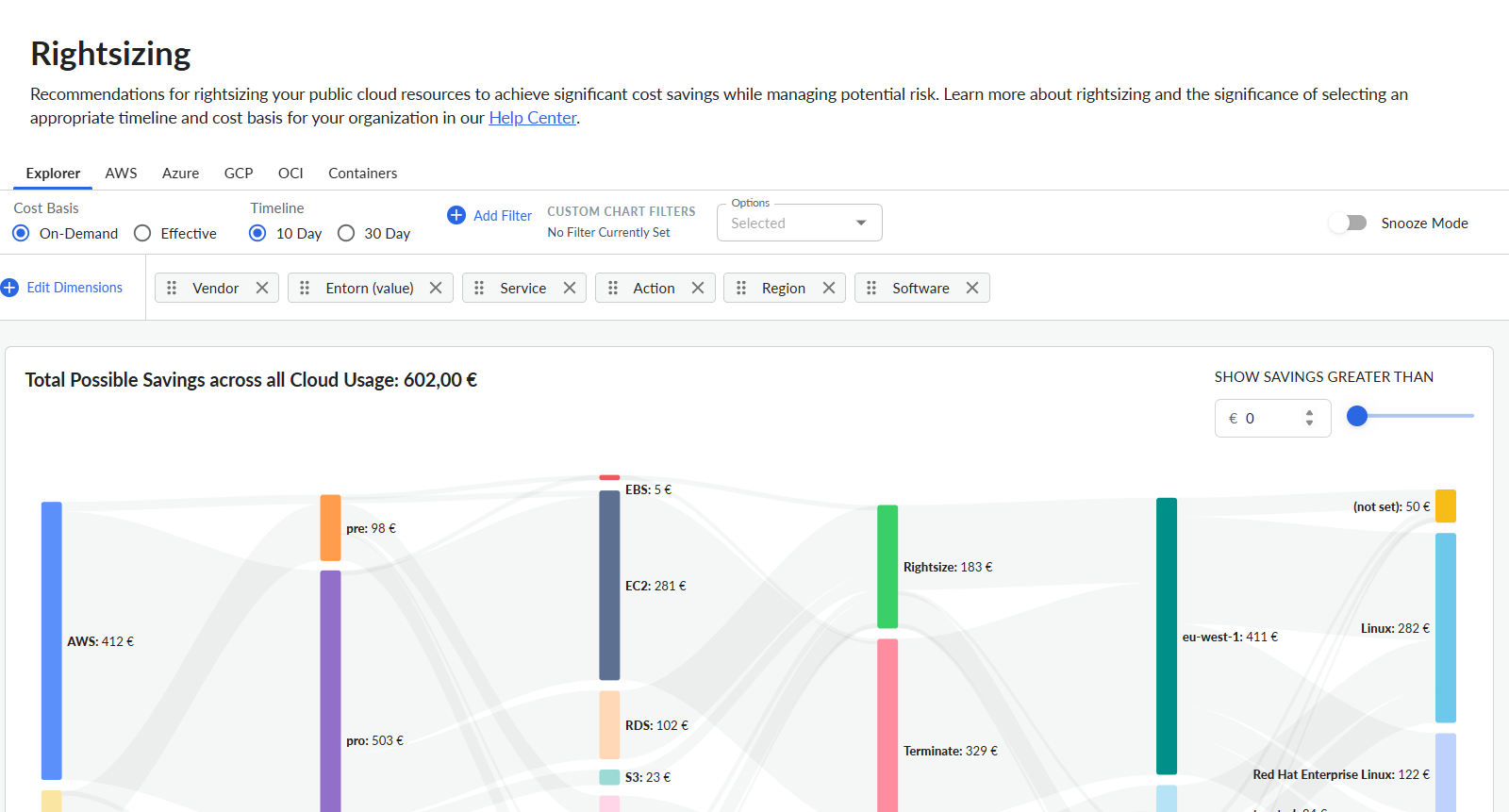The width and height of the screenshot is (1509, 812).
Task: Click the 'Rightsize: 183 €' label
Action: pyautogui.click(x=948, y=567)
